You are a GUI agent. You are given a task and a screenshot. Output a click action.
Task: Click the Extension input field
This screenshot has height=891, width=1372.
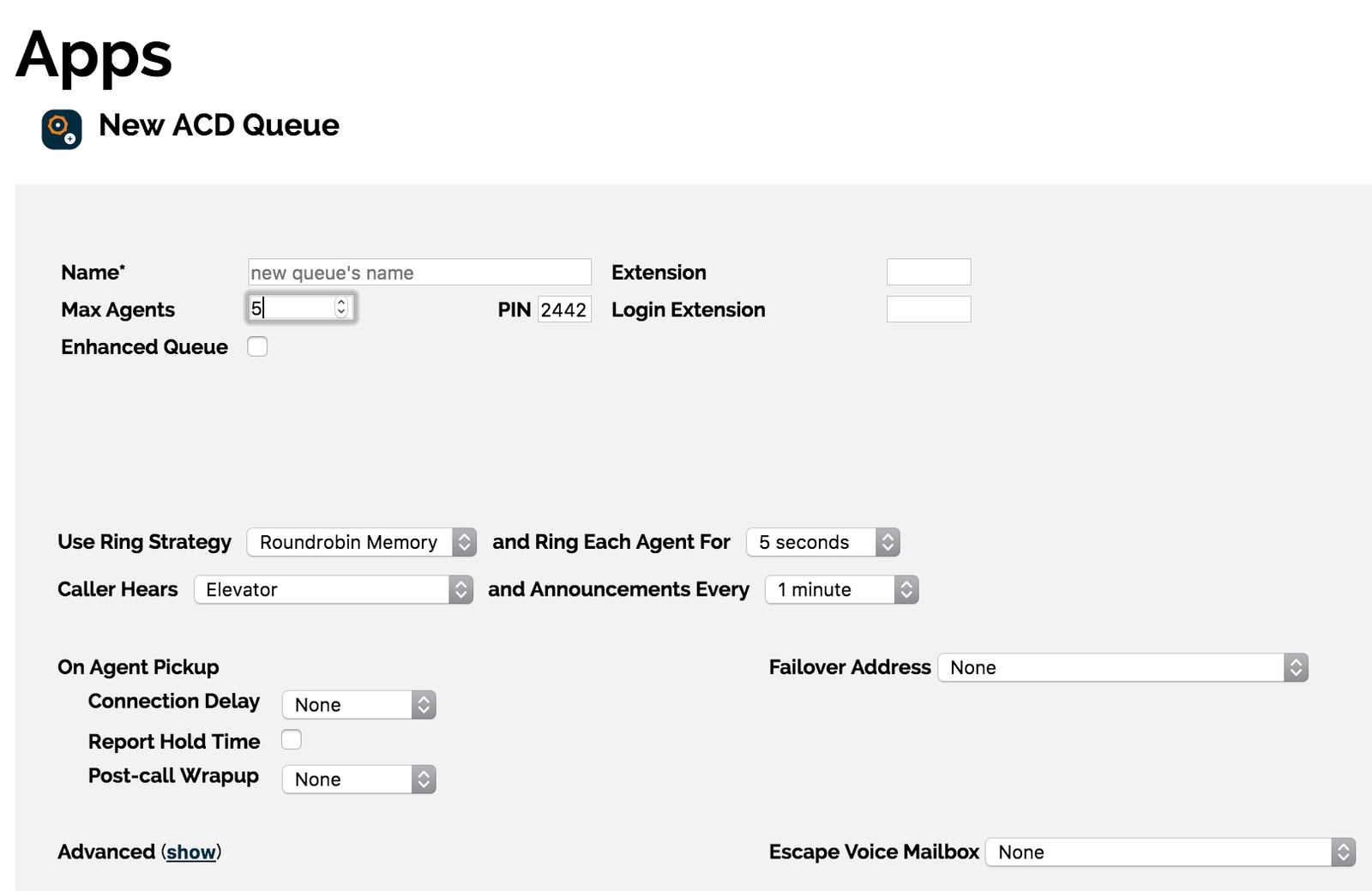(929, 271)
